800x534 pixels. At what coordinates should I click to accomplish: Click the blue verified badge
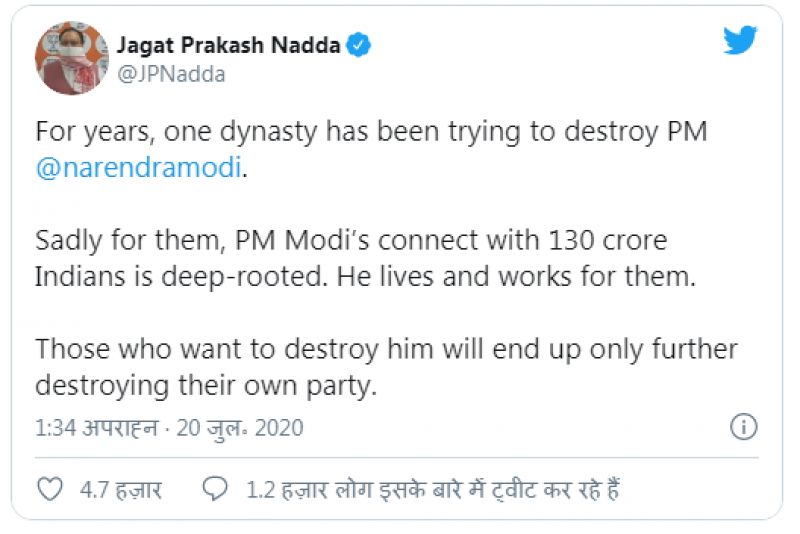pyautogui.click(x=358, y=45)
